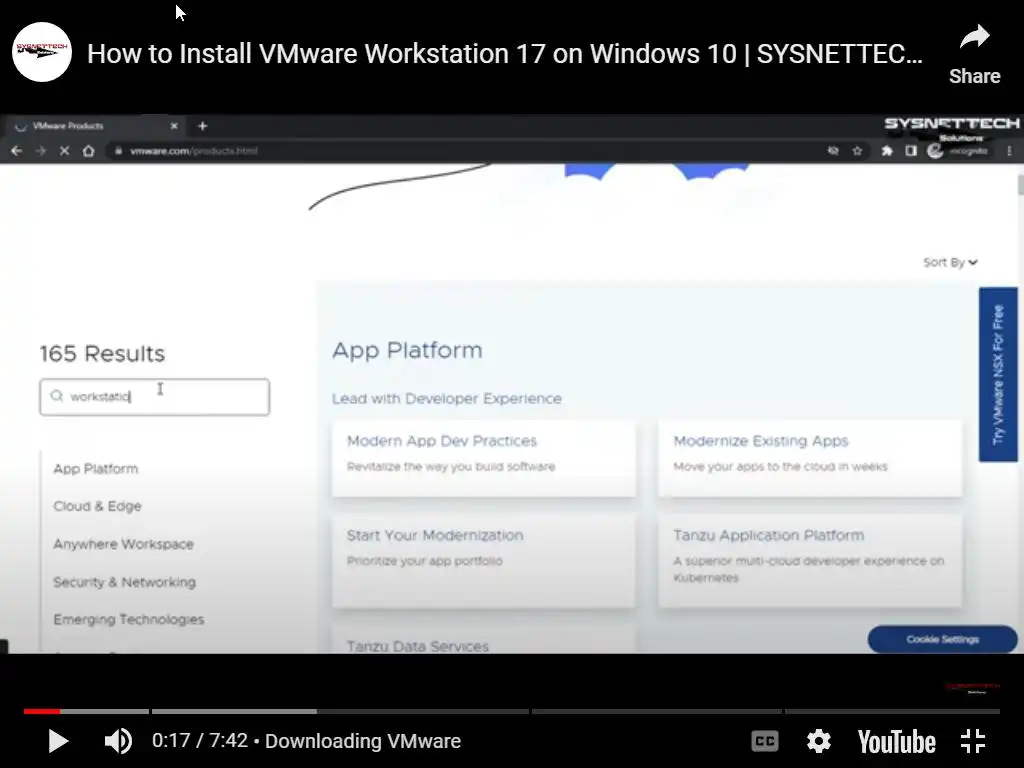Focus the products search field

pos(154,397)
